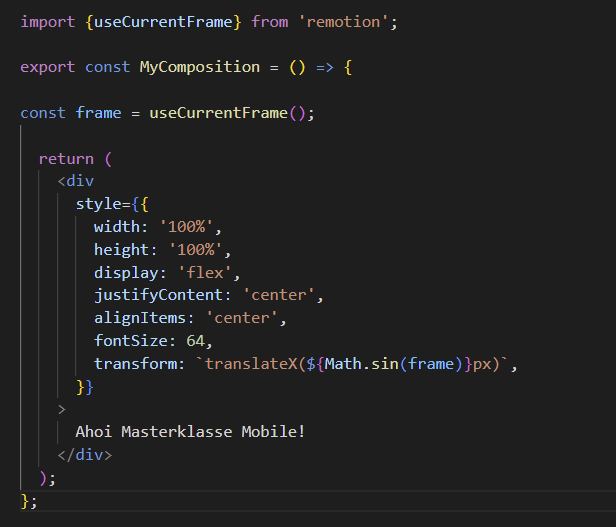
Task: Click the 'return' keyword
Action: tap(66, 159)
